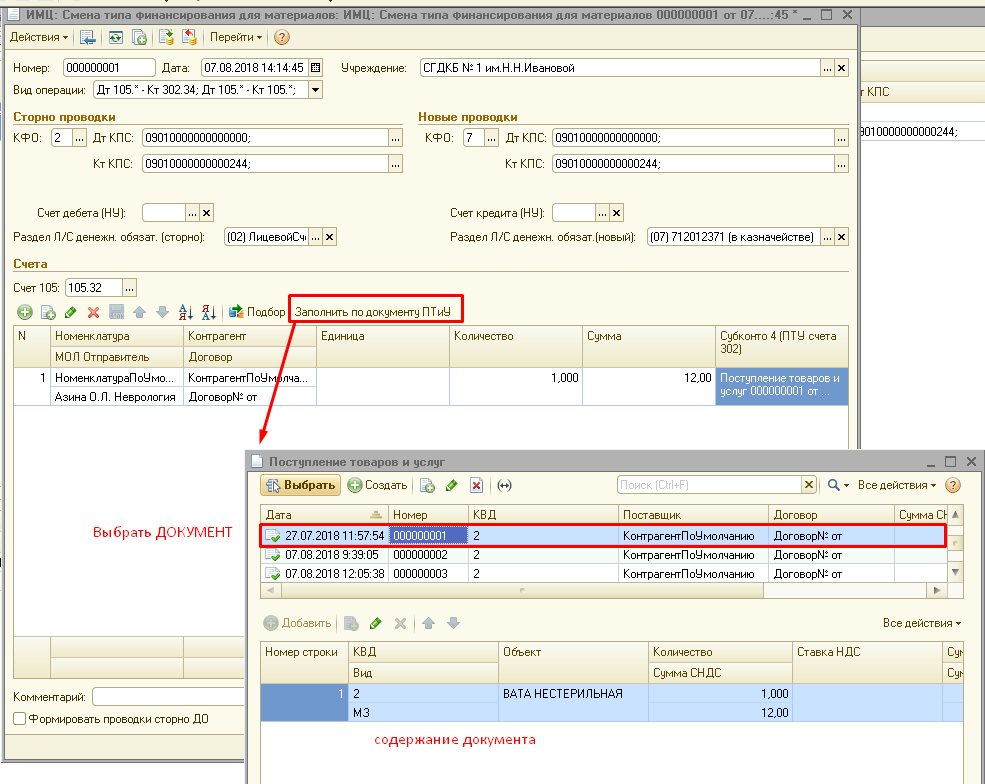The height and width of the screenshot is (784, 985).
Task: Clear the search box in Поступление window
Action: click(809, 485)
